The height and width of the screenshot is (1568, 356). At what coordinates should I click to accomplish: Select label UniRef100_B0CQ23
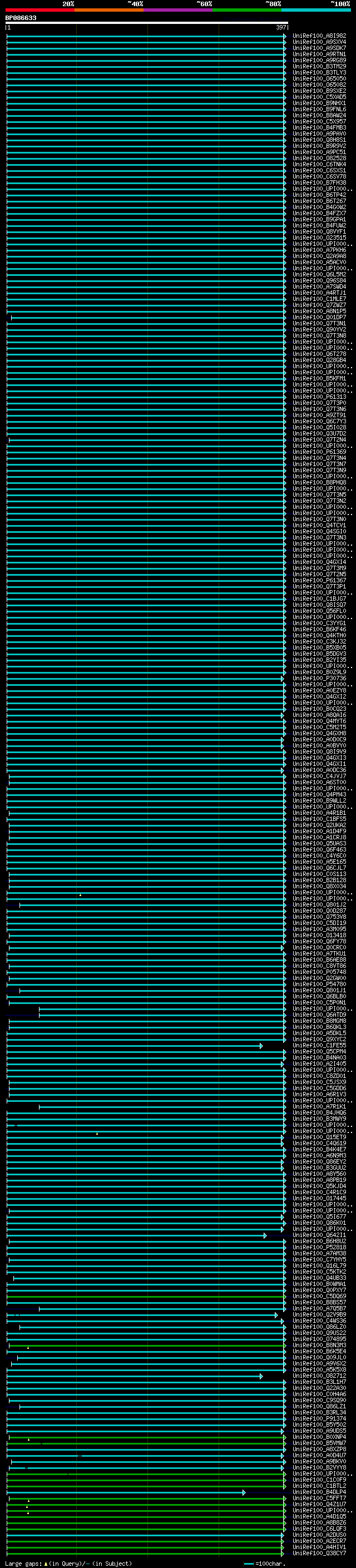point(319,709)
